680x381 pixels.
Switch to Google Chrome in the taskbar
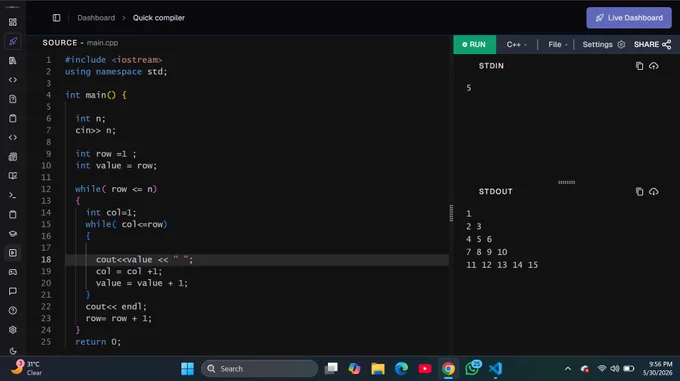tap(448, 369)
